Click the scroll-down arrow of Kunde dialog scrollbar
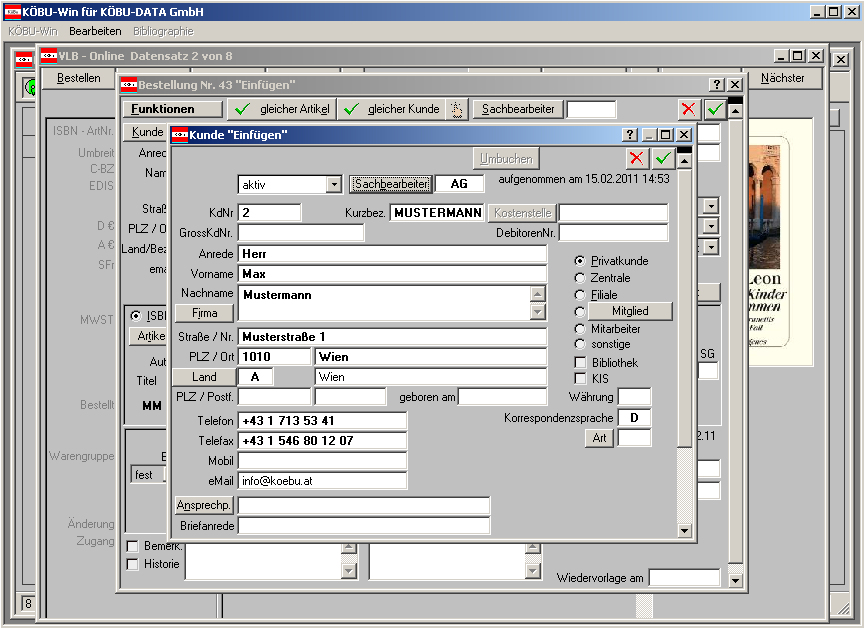The height and width of the screenshot is (628, 864). pyautogui.click(x=684, y=531)
